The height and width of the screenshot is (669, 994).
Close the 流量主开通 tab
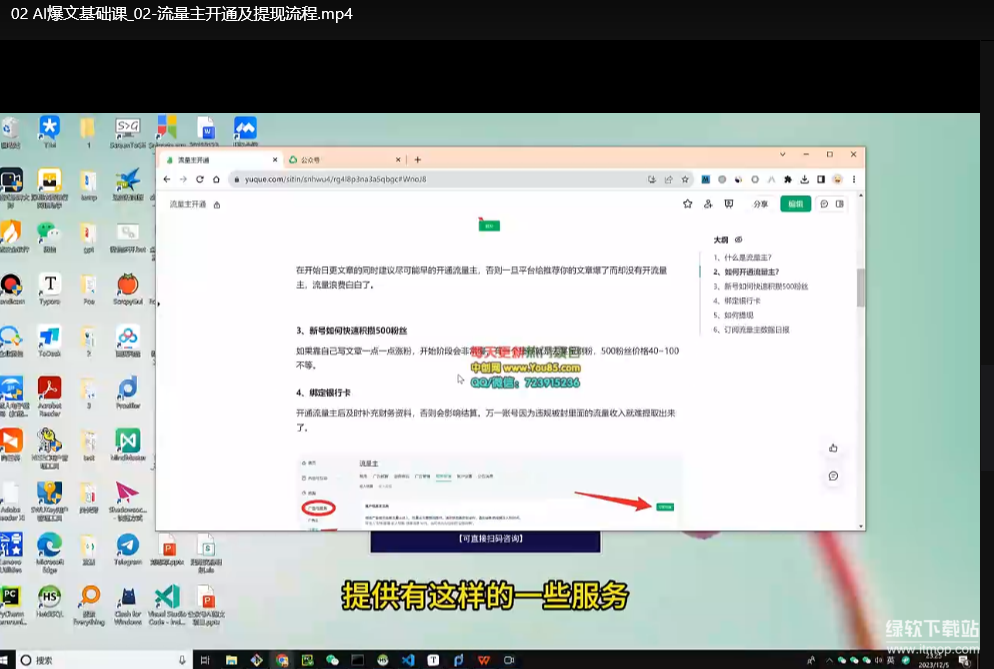(x=275, y=160)
